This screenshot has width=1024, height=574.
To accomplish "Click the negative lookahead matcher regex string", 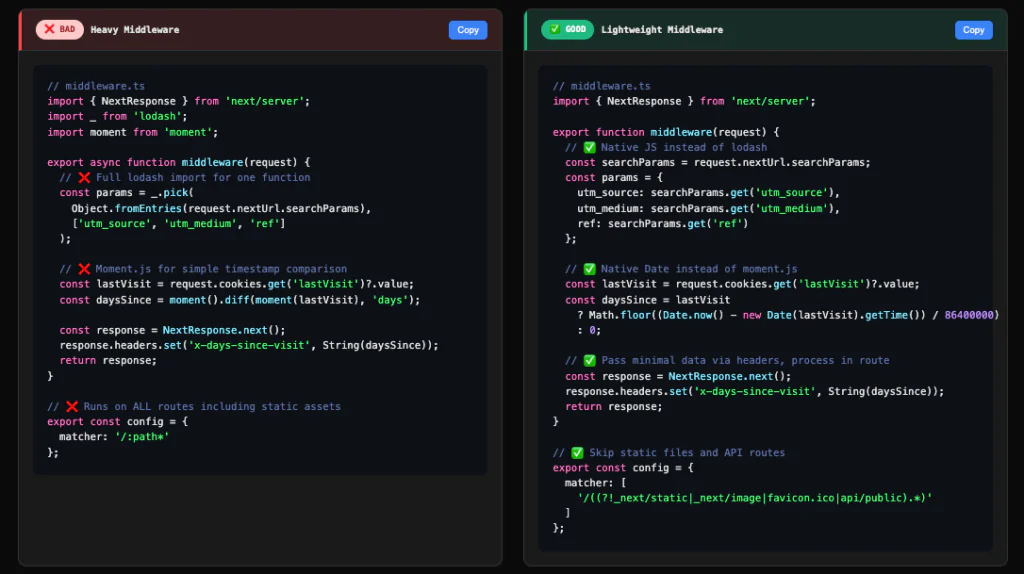I will 754,498.
